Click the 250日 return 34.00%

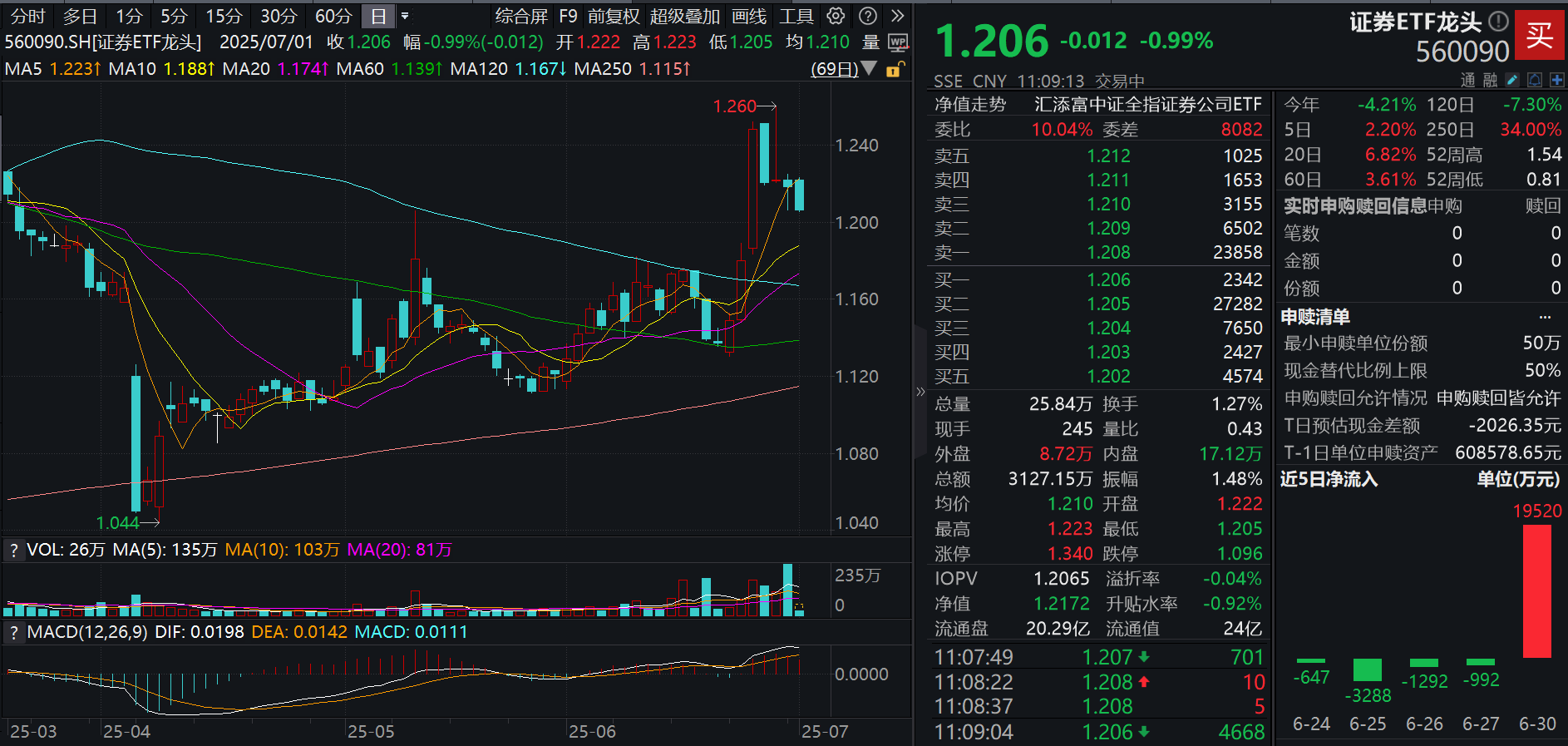tap(1531, 130)
